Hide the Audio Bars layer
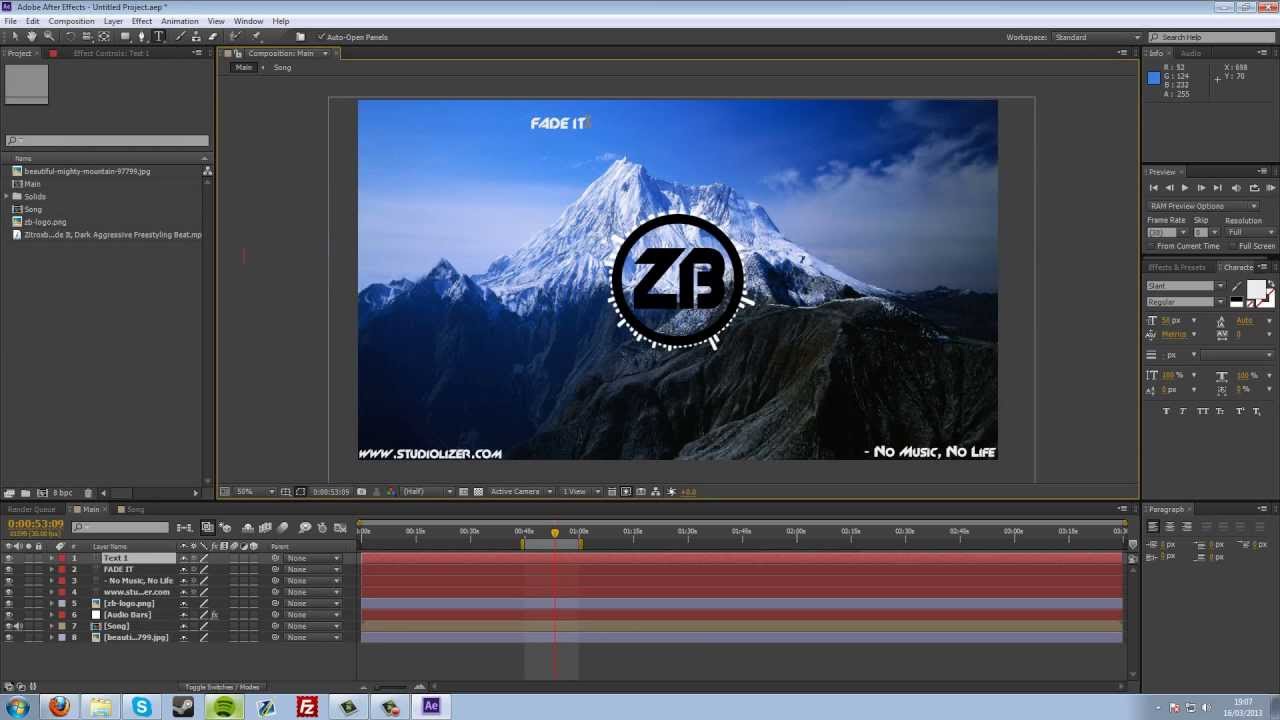This screenshot has height=720, width=1280. pyautogui.click(x=9, y=615)
